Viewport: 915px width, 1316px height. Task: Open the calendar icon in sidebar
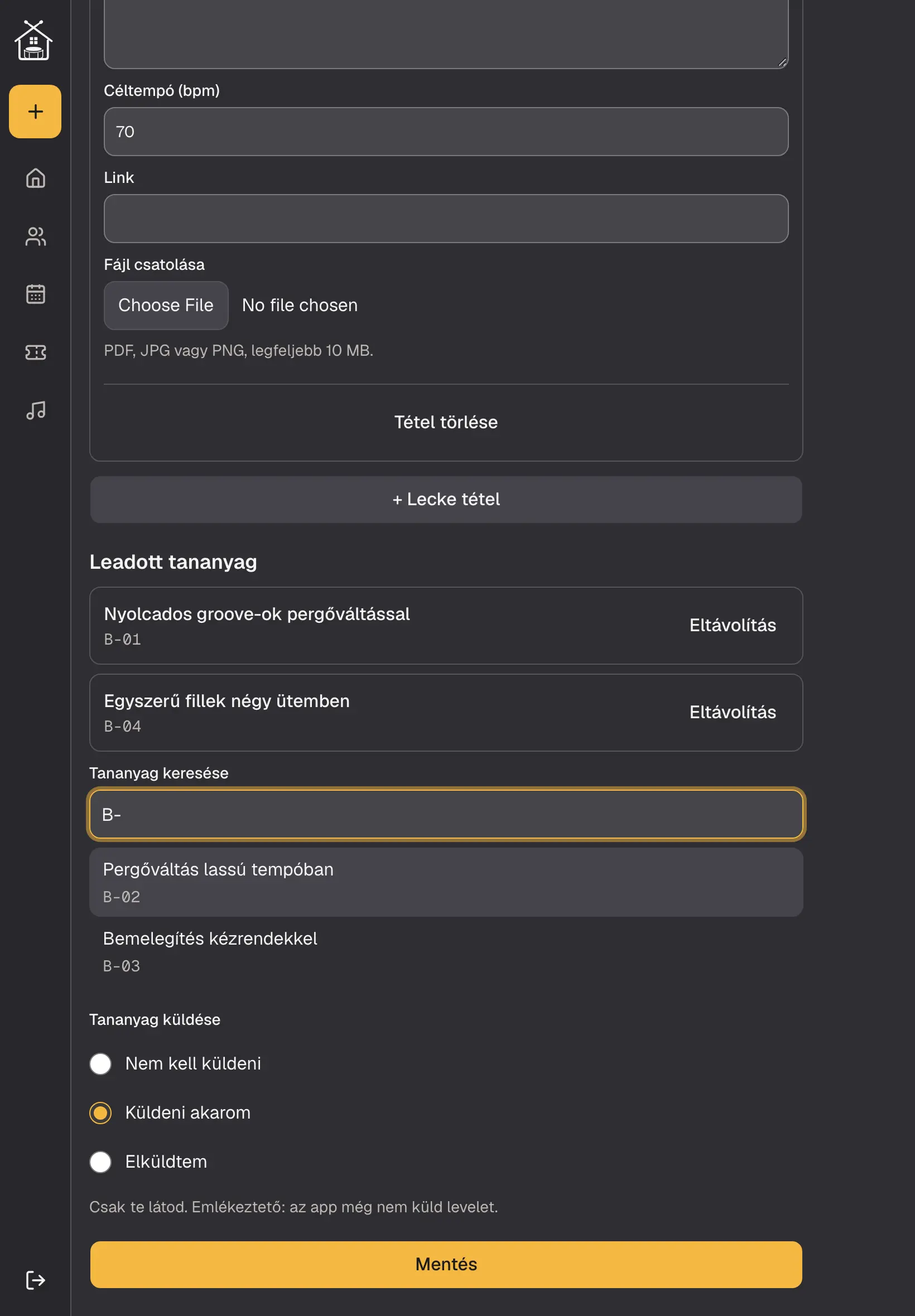[36, 294]
